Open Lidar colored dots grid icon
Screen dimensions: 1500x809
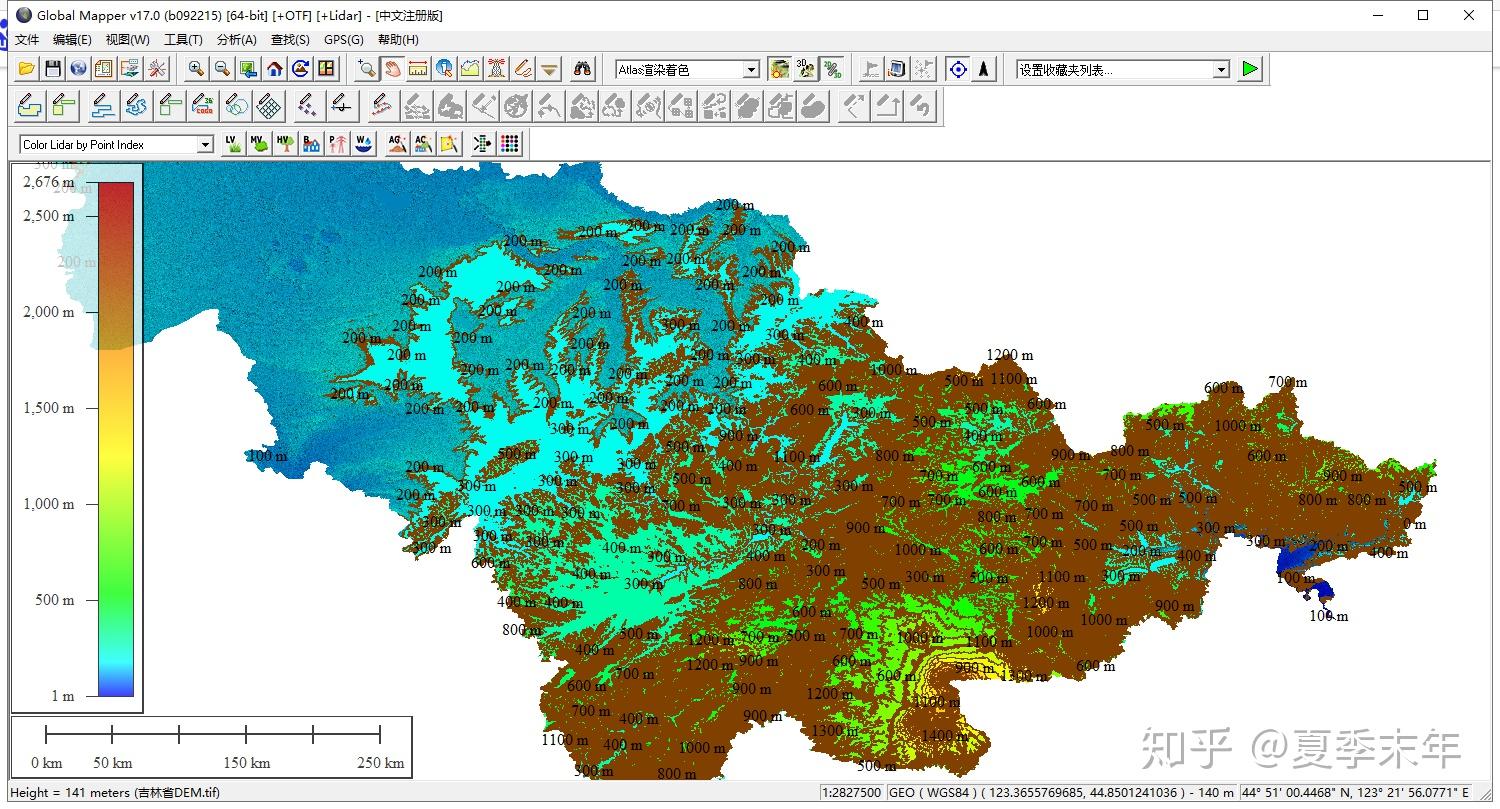pos(510,144)
